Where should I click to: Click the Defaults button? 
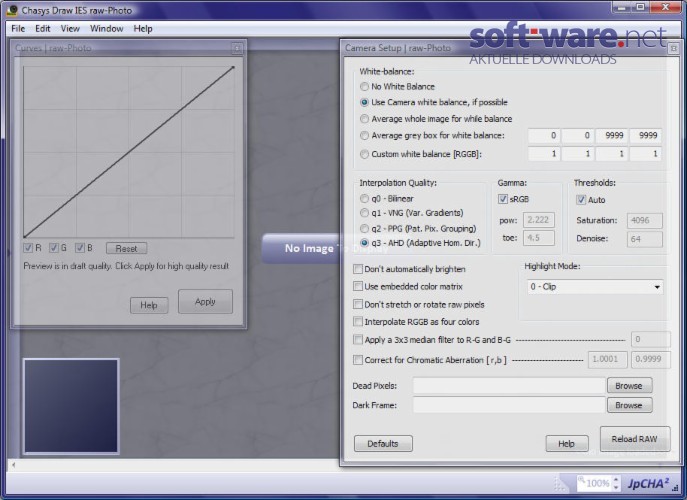pyautogui.click(x=383, y=443)
